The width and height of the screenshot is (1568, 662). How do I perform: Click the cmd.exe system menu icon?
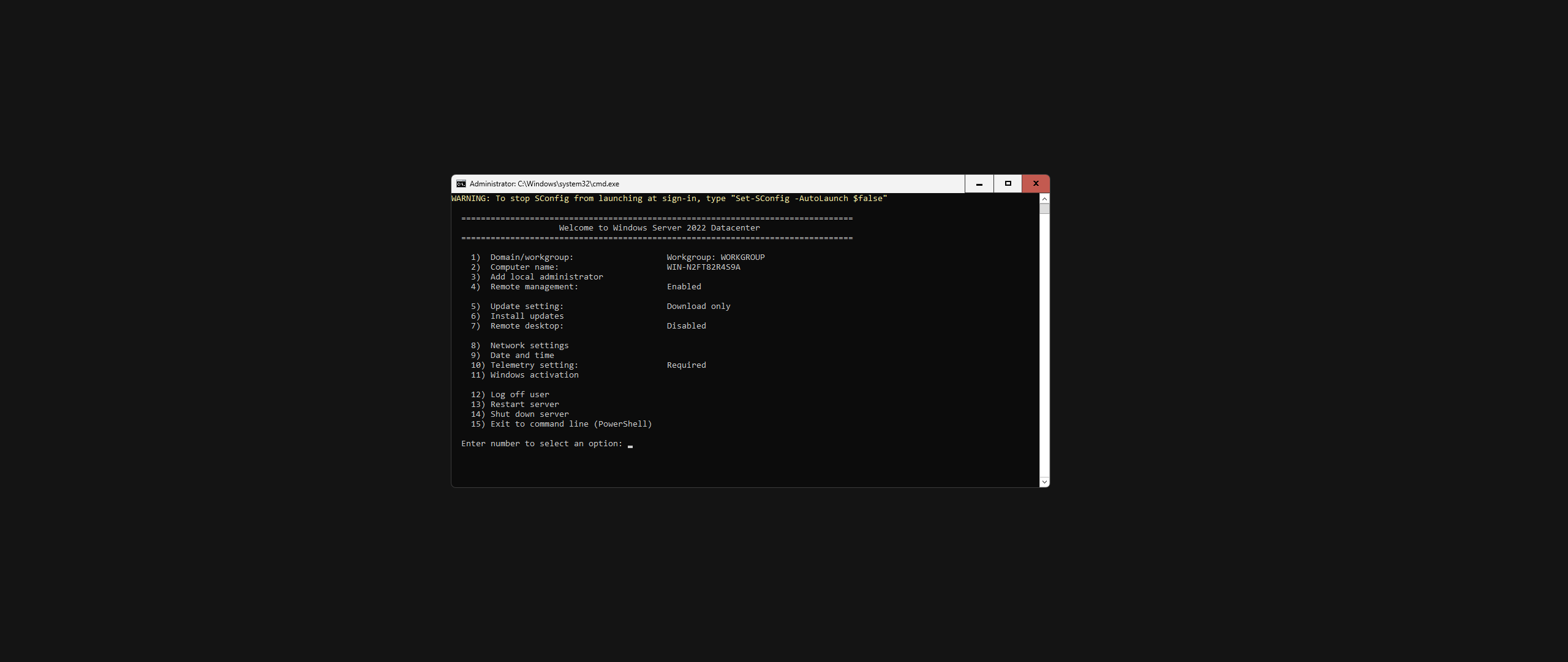[x=461, y=184]
